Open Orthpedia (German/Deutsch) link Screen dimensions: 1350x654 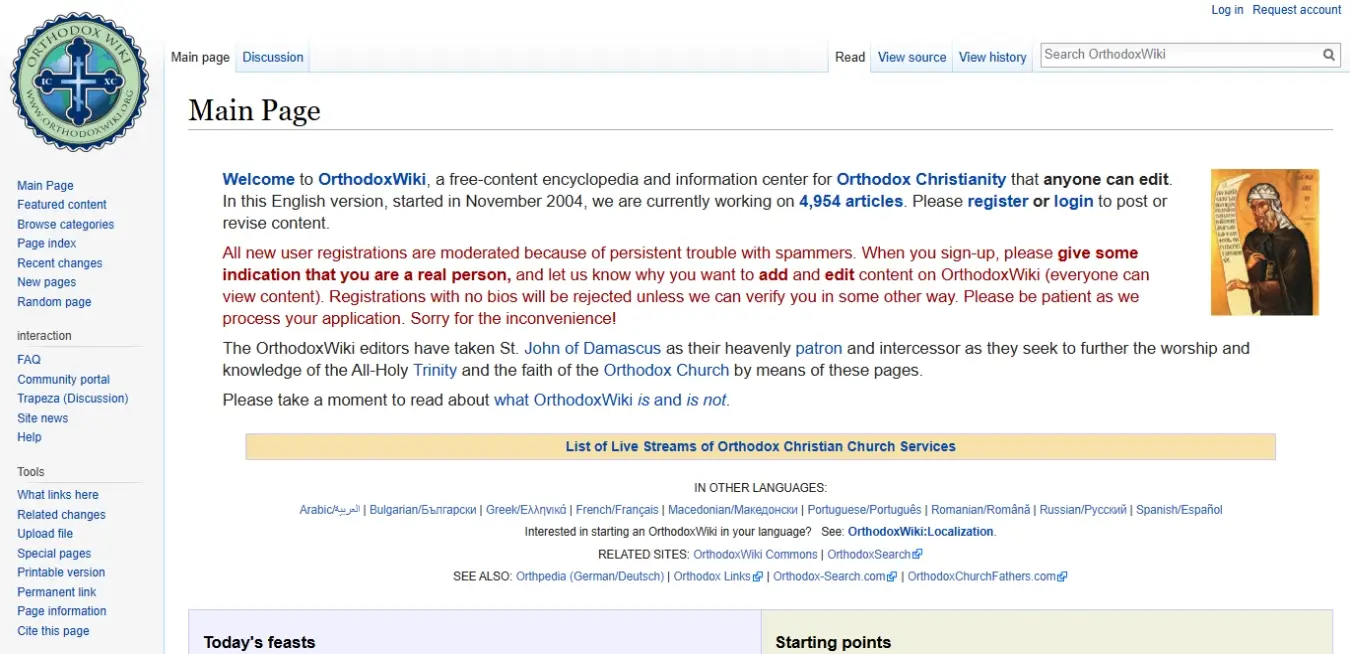click(x=590, y=576)
